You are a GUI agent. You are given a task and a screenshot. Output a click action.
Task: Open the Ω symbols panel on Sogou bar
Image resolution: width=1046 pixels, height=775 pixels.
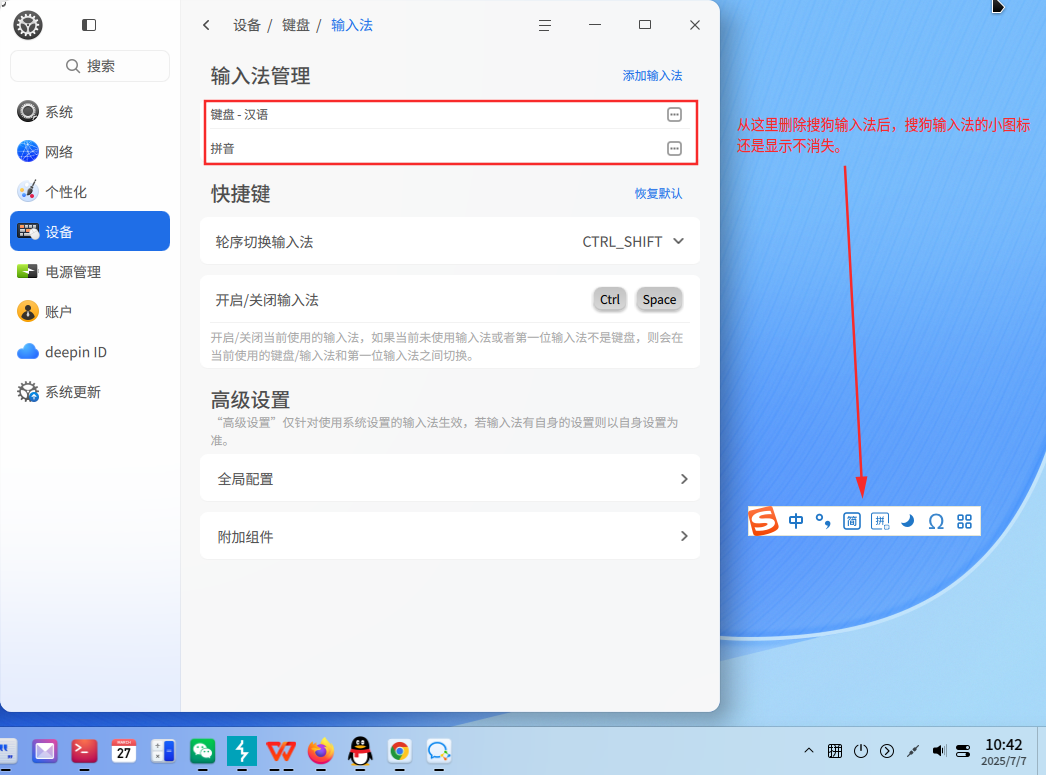click(936, 522)
